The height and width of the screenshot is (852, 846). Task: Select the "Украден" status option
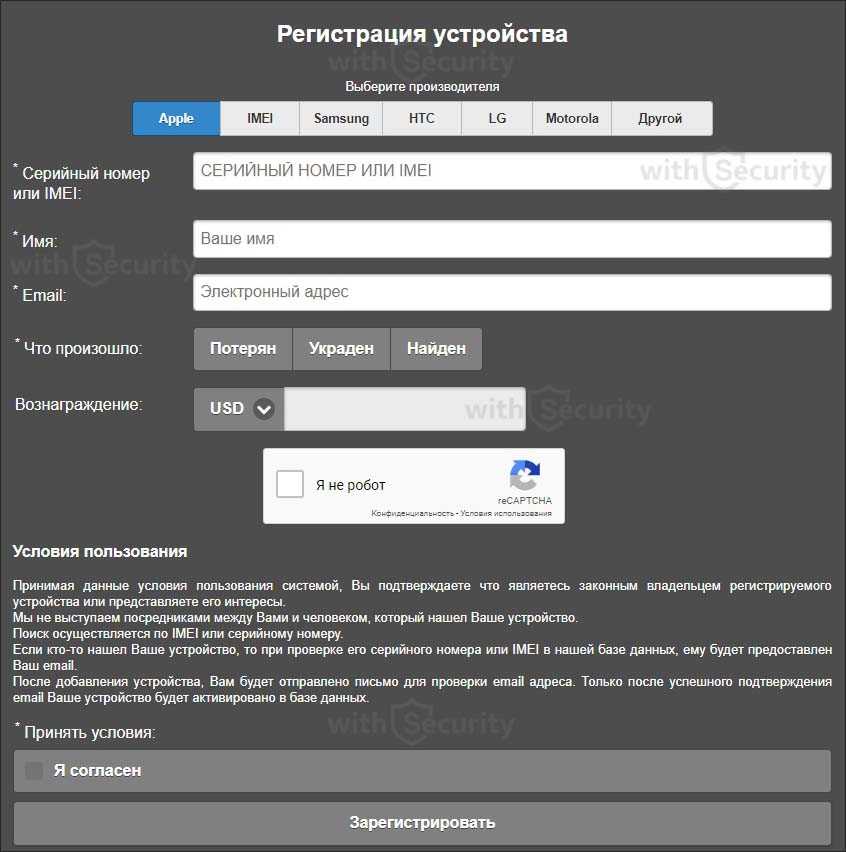pyautogui.click(x=341, y=349)
